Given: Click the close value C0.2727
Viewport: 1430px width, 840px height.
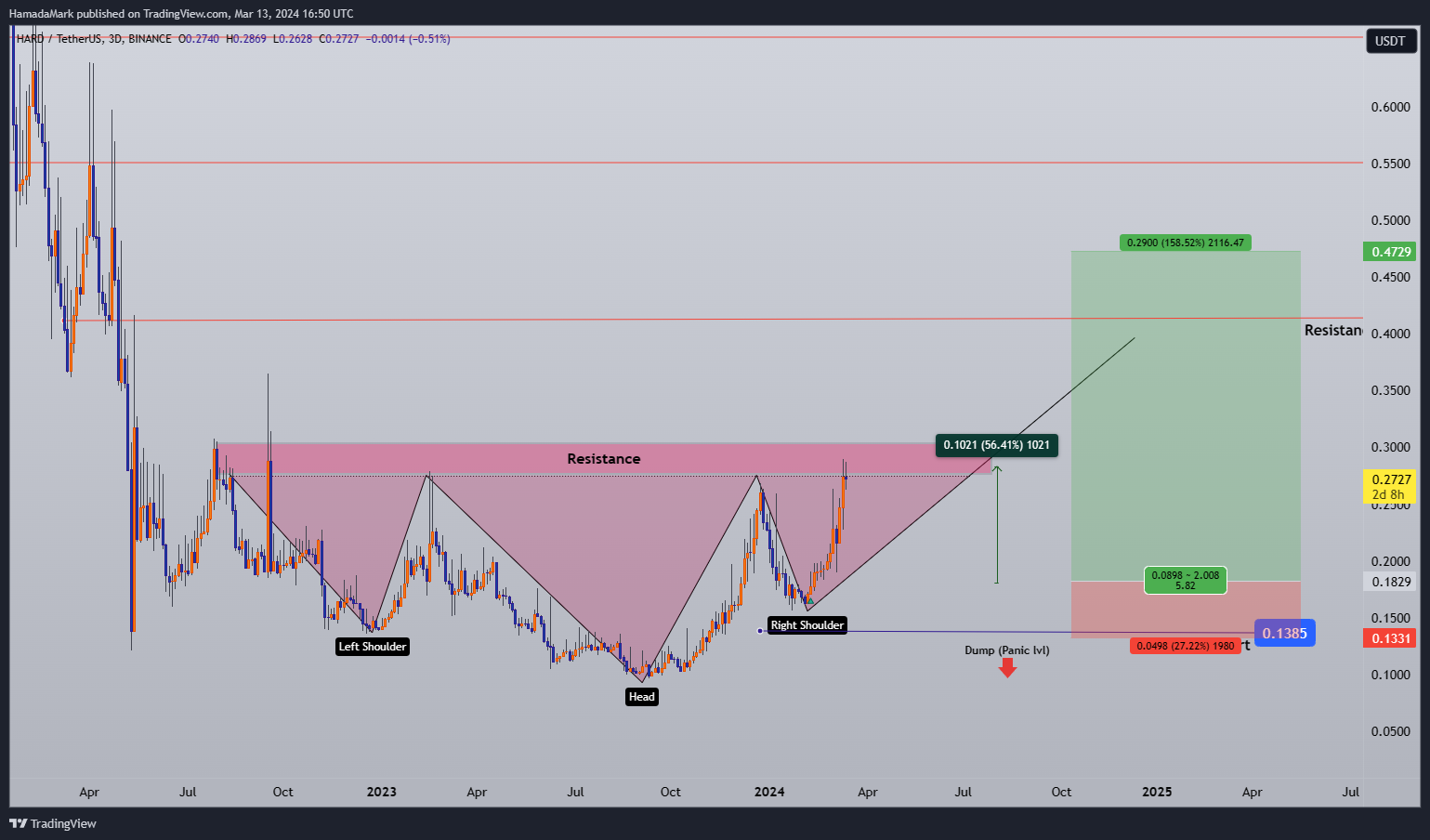Looking at the screenshot, I should point(339,39).
